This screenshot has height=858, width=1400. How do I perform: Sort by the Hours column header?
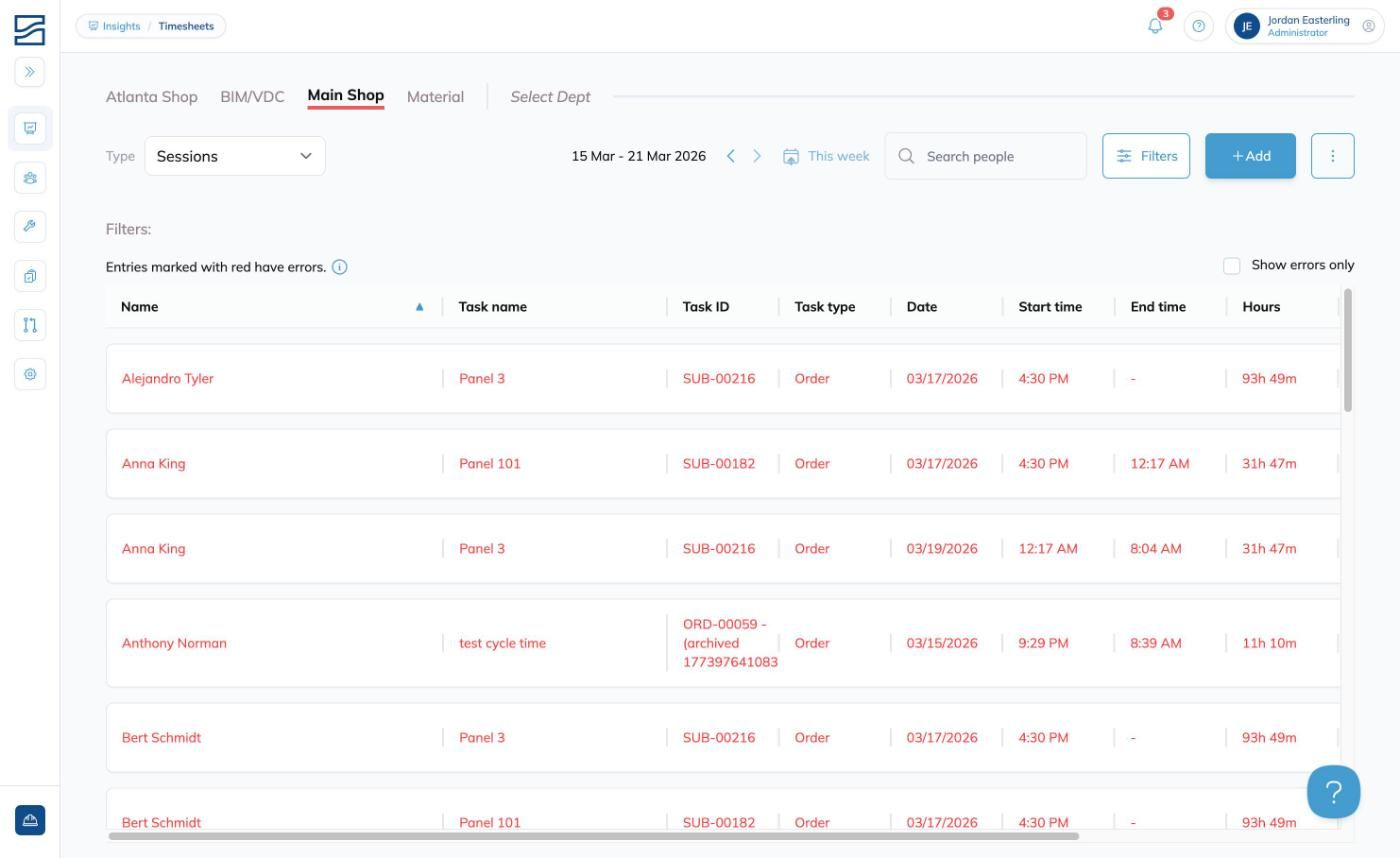(x=1261, y=307)
